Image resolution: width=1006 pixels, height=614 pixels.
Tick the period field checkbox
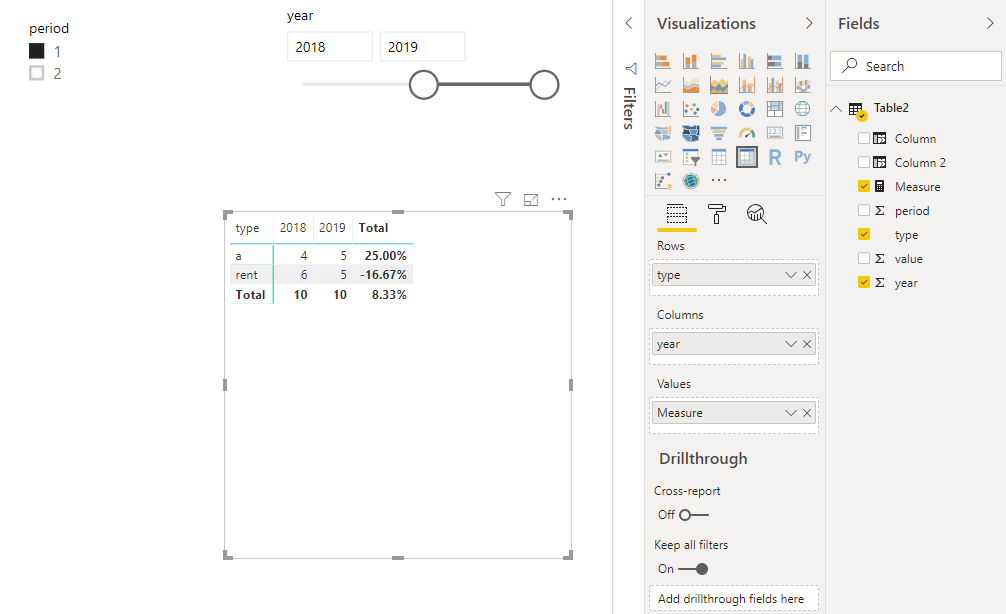[864, 210]
